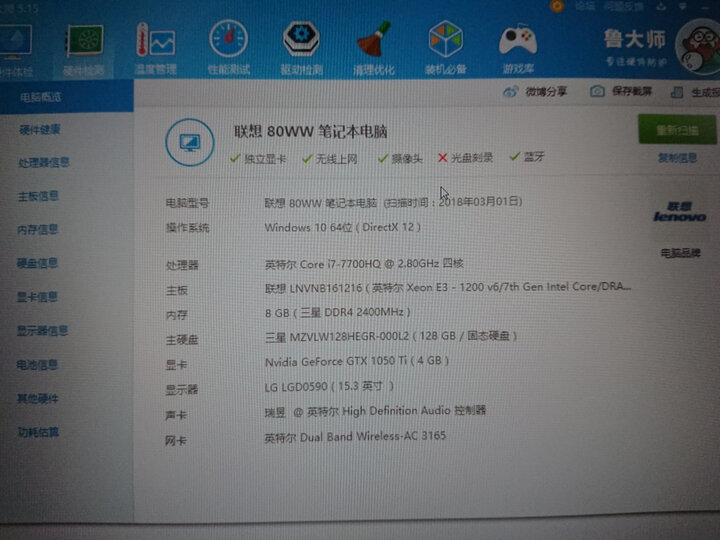The image size is (720, 540).
Task: Click the Dual Band Wireless-AC 3165 value
Action: click(x=355, y=437)
